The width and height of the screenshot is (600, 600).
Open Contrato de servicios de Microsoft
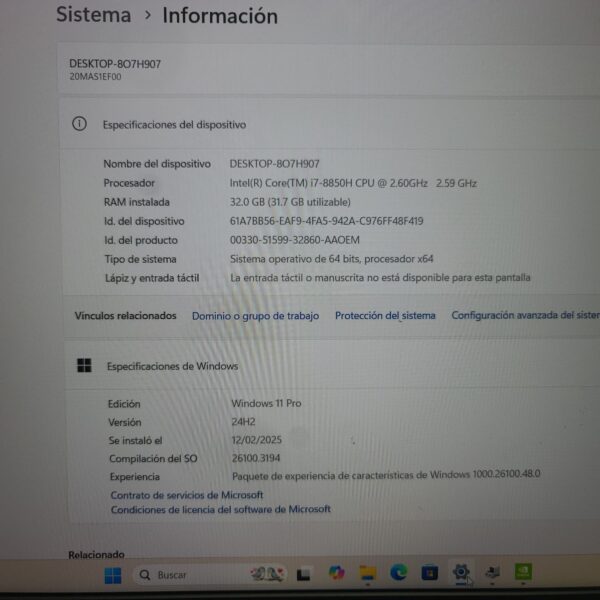coord(187,495)
